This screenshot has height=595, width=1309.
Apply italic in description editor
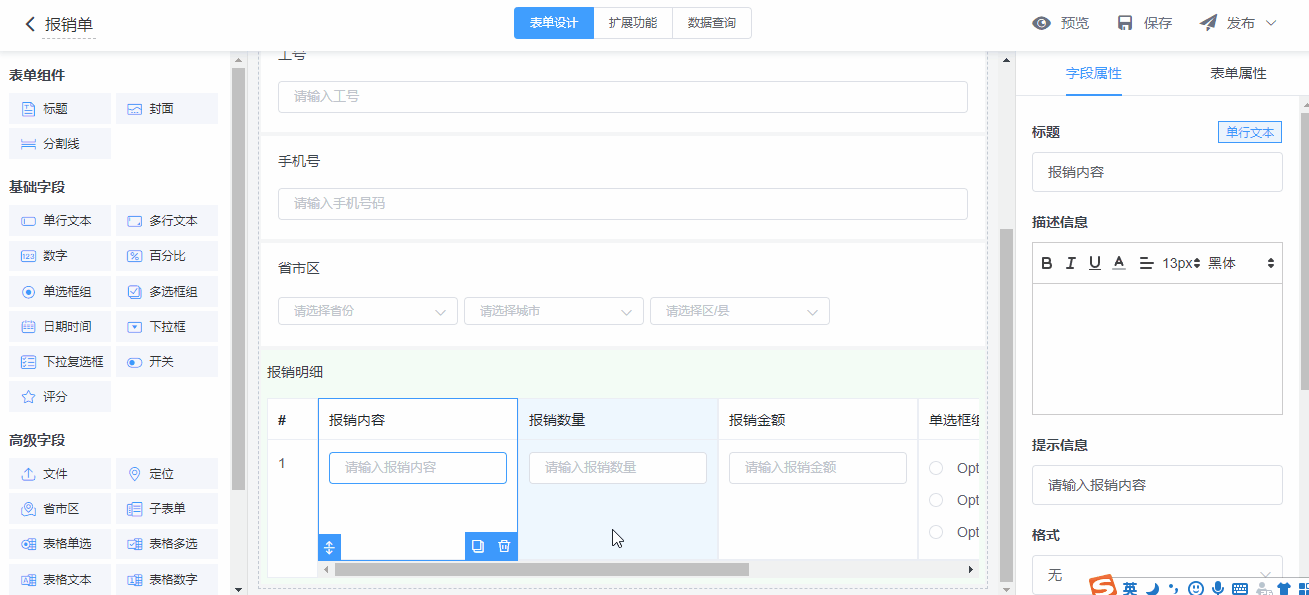point(1071,263)
